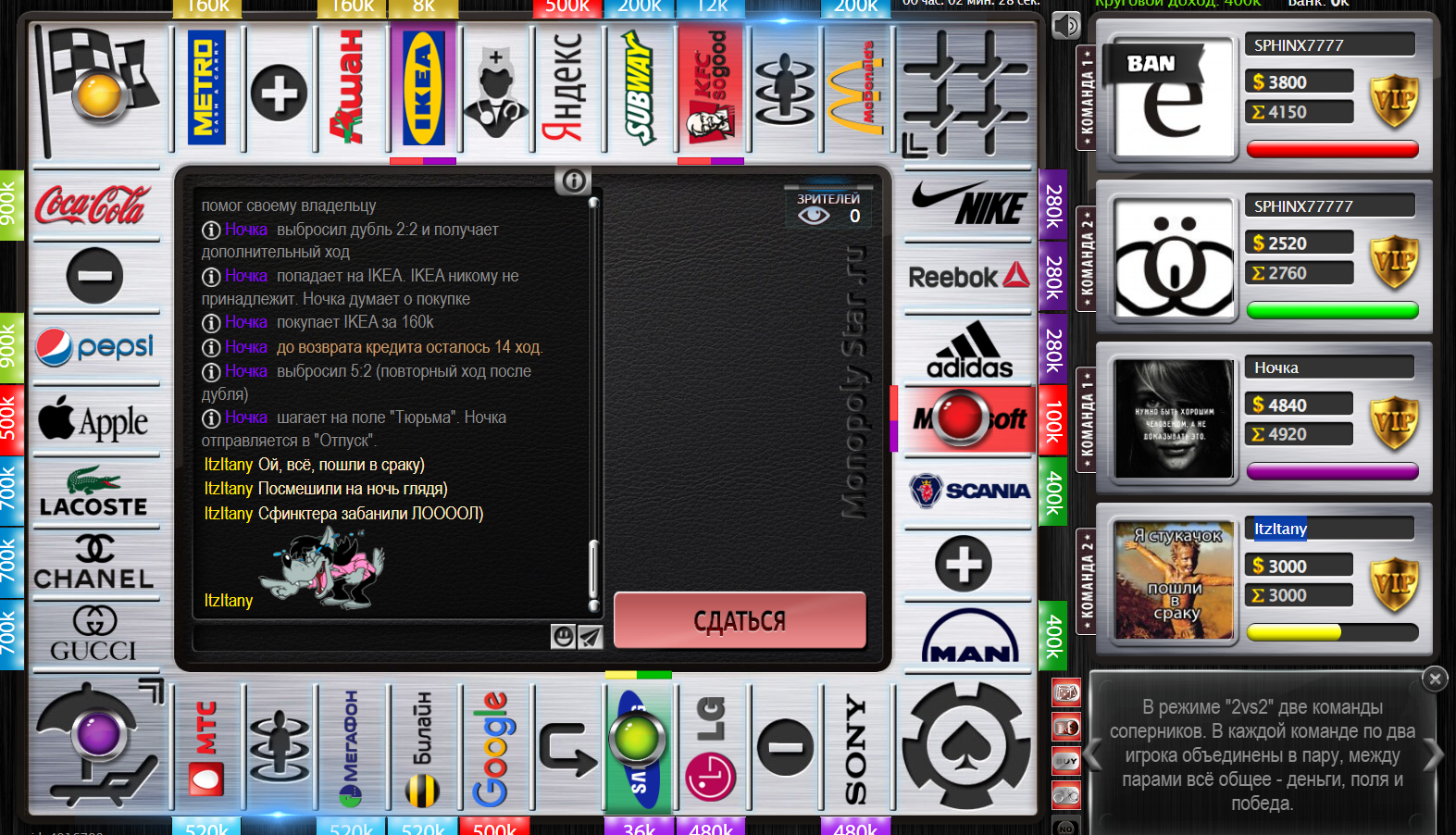Toggle the handcuffs option icon
Image resolution: width=1456 pixels, height=835 pixels.
pyautogui.click(x=1066, y=794)
